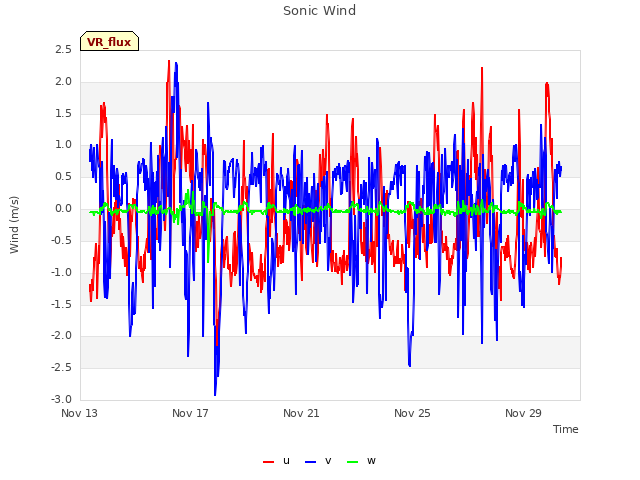Viewport: 640px width, 480px height.
Task: Toggle the w series in legend
Action: (361, 461)
